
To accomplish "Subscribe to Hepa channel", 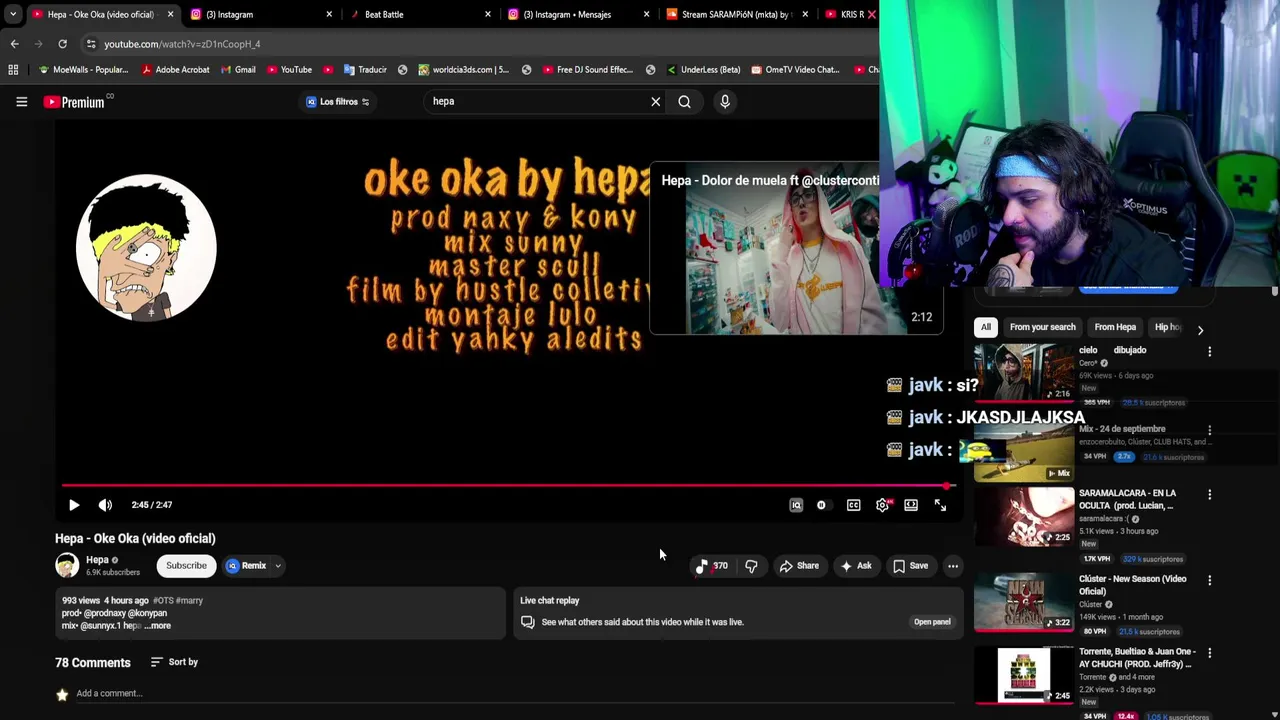I will click(x=186, y=566).
